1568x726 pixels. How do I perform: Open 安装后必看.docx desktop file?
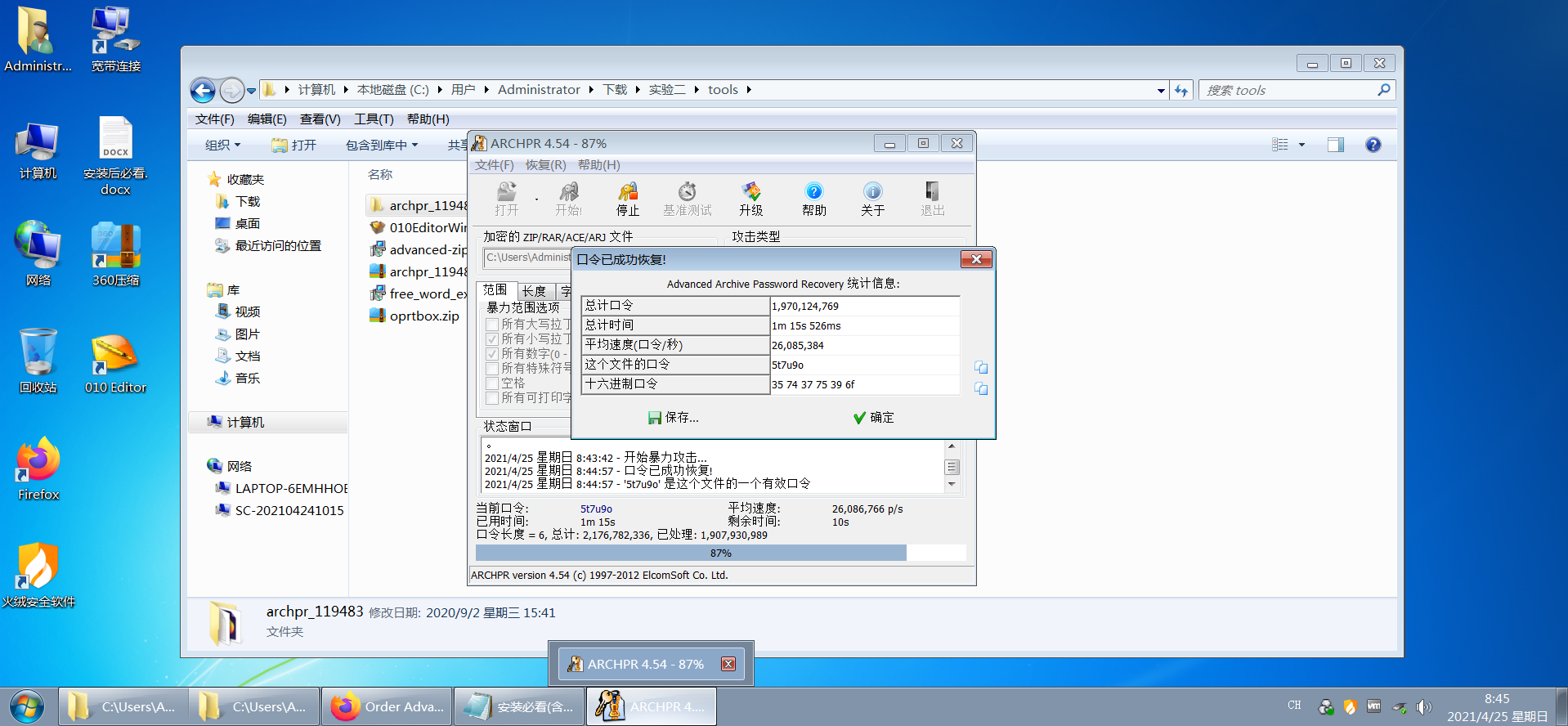click(115, 155)
